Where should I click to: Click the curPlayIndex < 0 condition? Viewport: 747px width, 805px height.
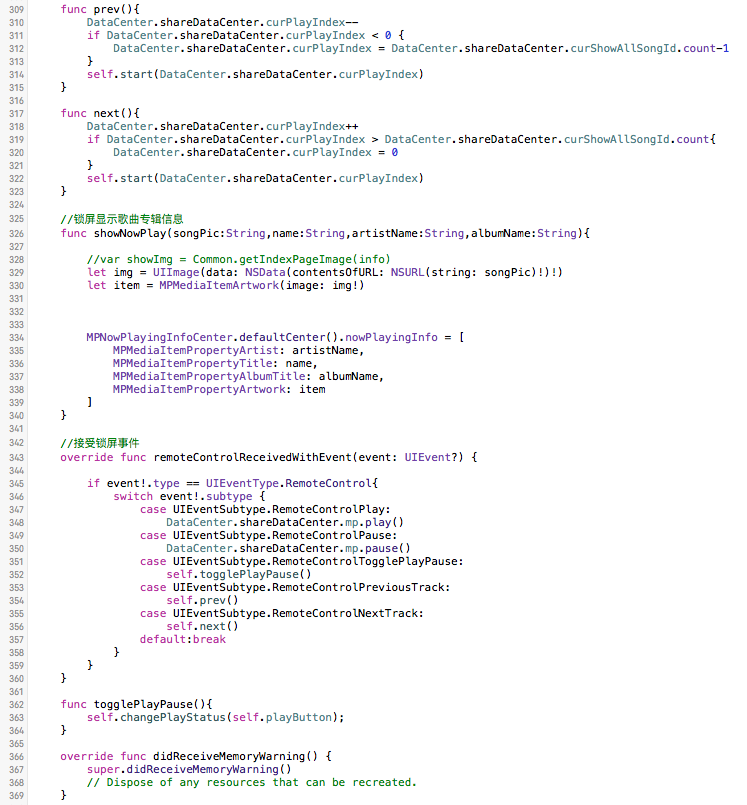pyautogui.click(x=248, y=35)
